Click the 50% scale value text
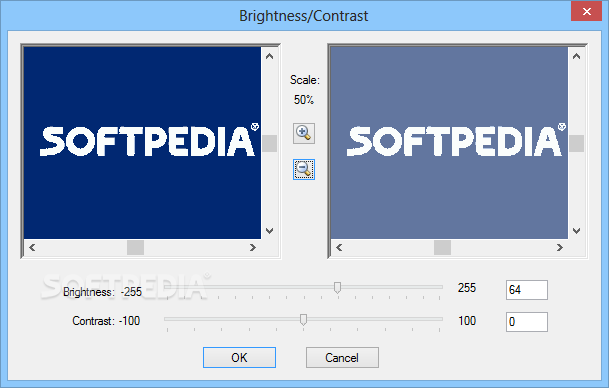Viewport: 609px width, 388px height. [x=304, y=100]
